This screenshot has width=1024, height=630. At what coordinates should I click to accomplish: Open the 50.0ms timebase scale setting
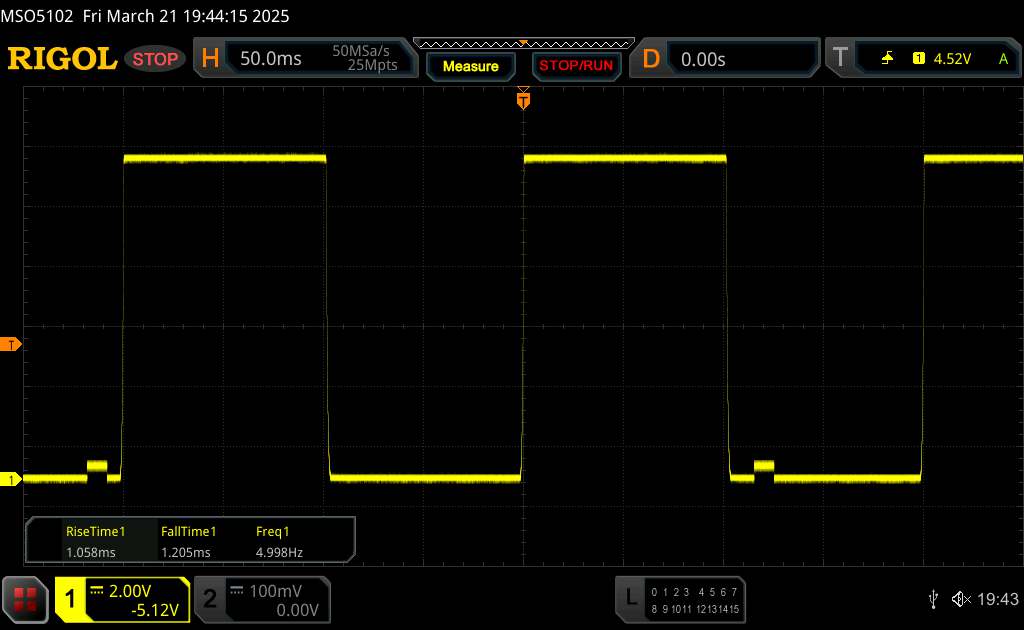coord(271,59)
